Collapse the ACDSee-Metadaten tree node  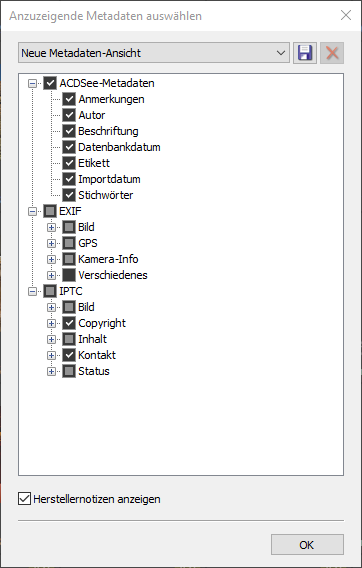pyautogui.click(x=33, y=83)
